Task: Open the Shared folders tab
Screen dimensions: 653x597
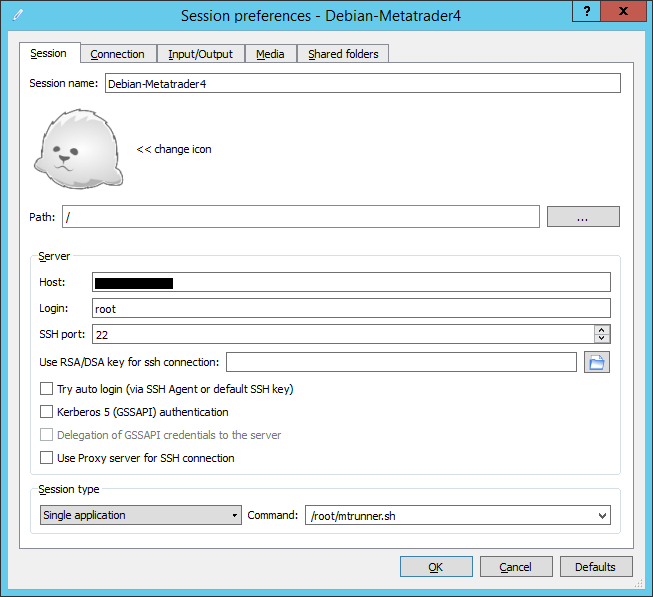Action: tap(343, 54)
